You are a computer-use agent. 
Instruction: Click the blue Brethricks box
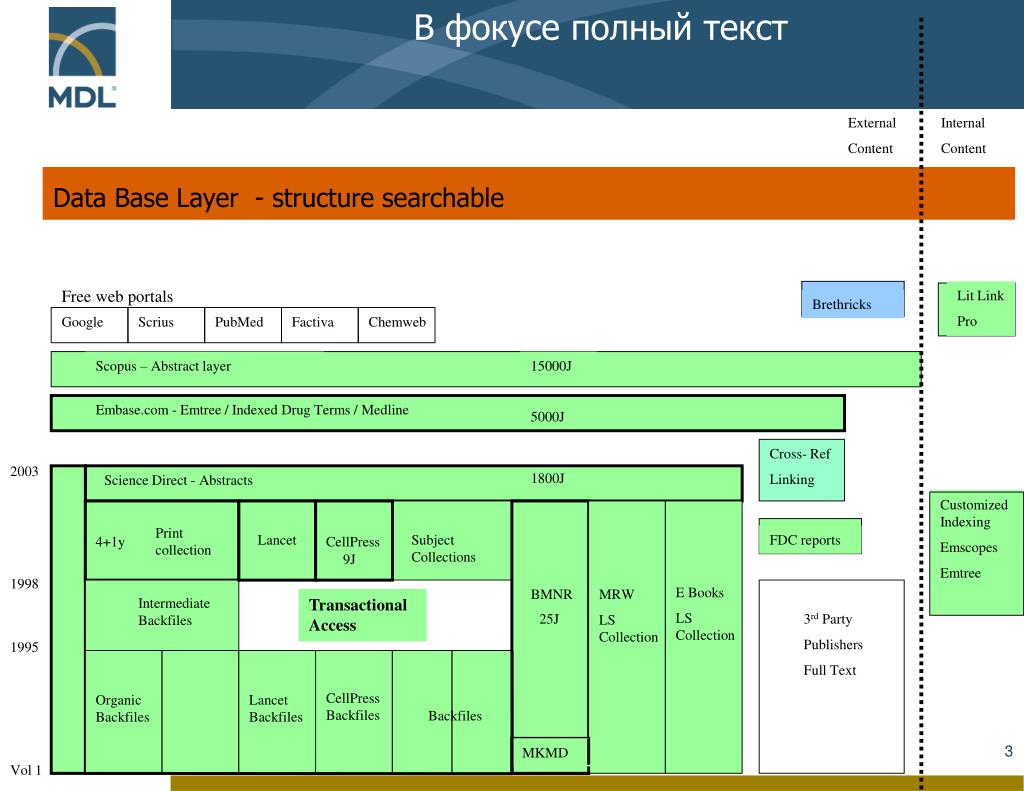coord(853,299)
